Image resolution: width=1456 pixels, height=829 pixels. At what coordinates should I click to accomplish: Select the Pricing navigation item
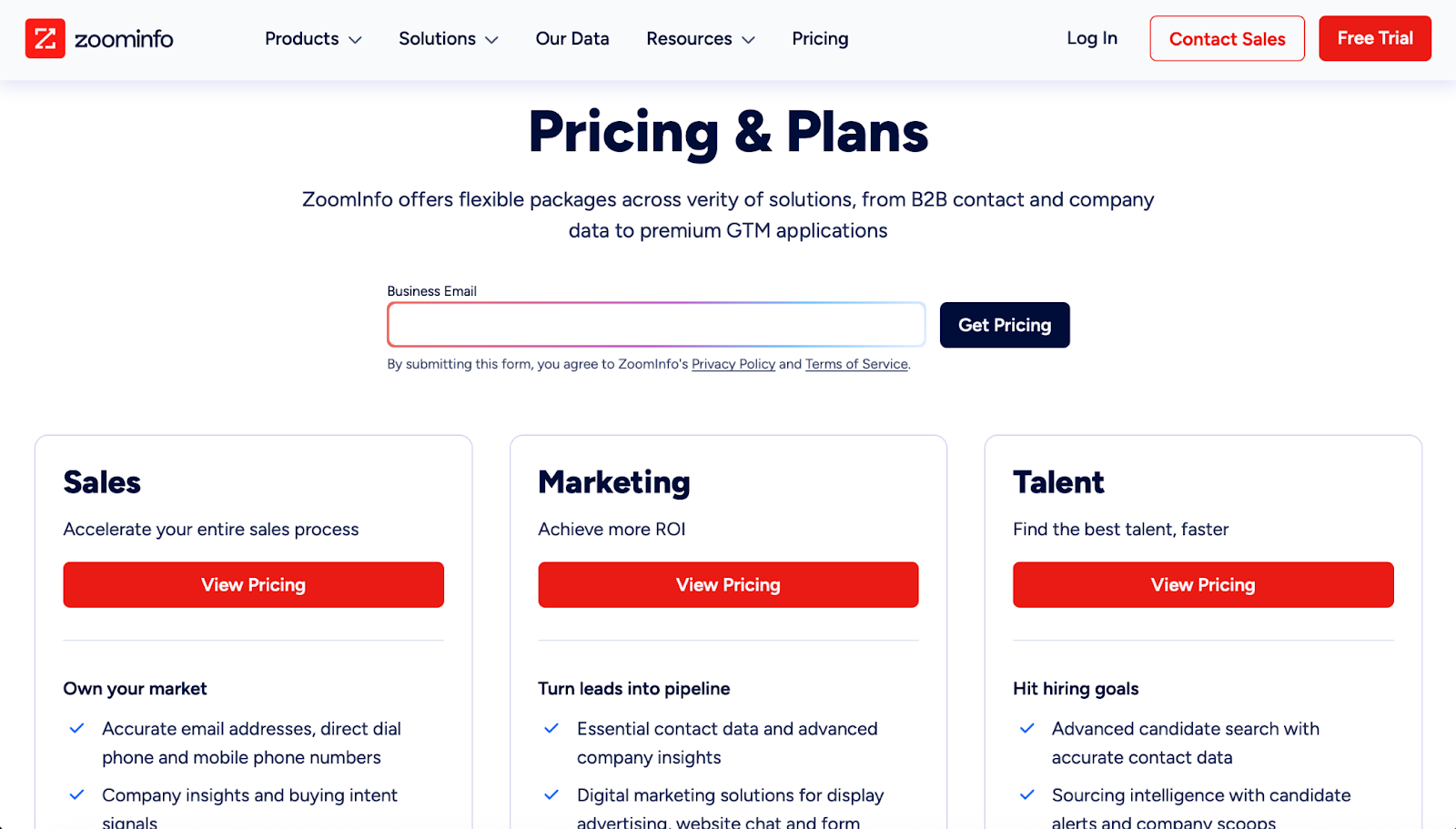pyautogui.click(x=819, y=38)
